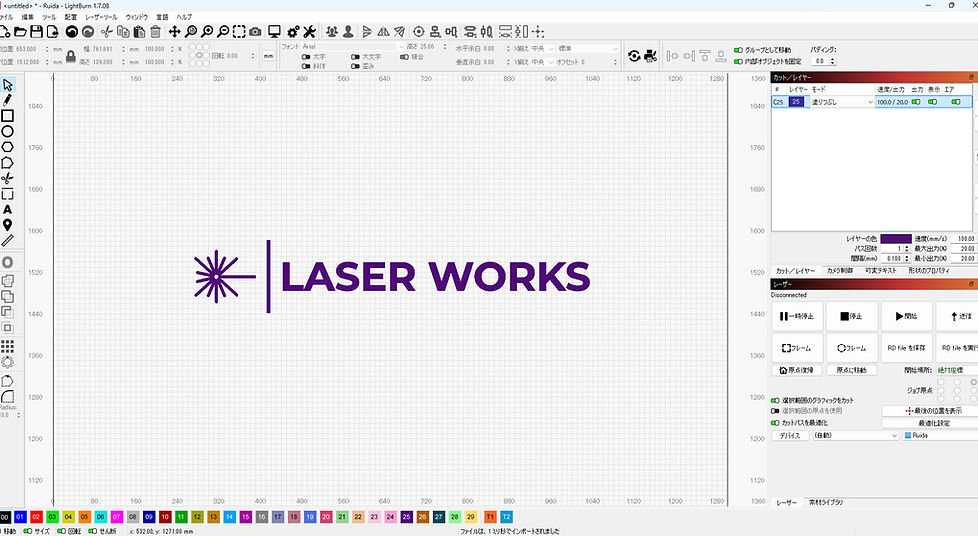Open the 配置 menu
The width and height of the screenshot is (978, 536).
click(x=71, y=17)
